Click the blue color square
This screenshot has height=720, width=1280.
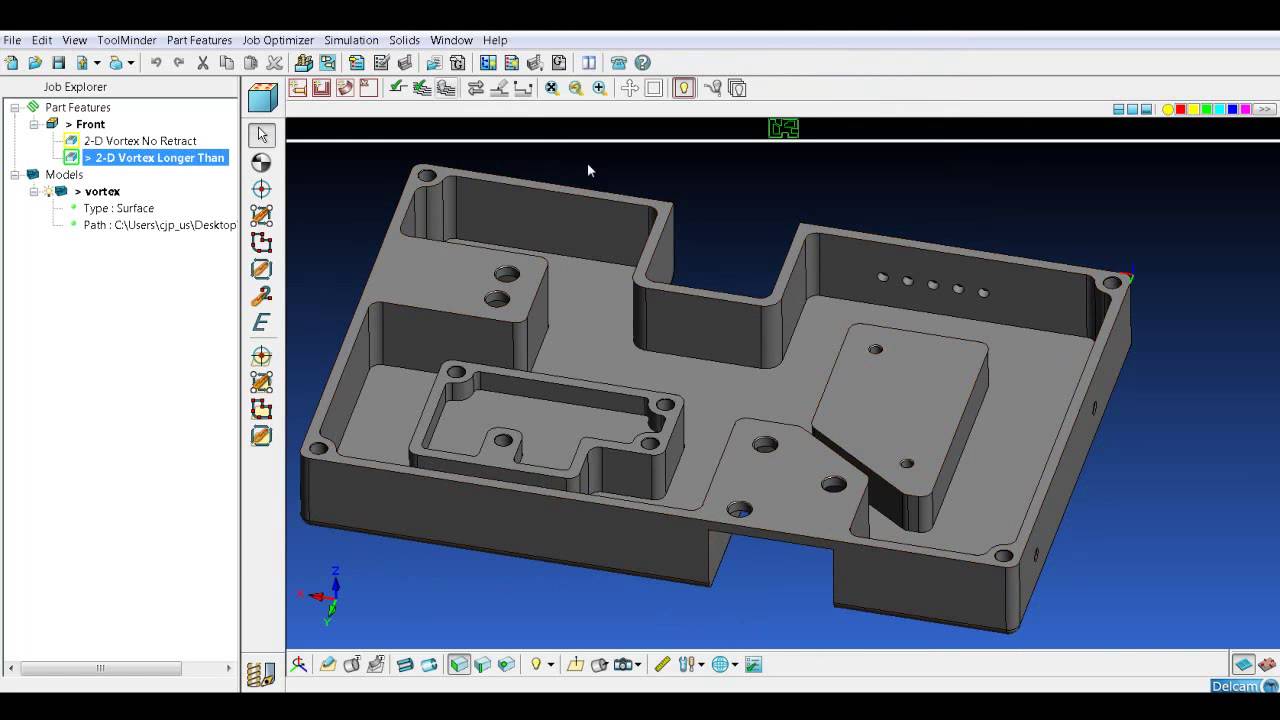[1233, 109]
